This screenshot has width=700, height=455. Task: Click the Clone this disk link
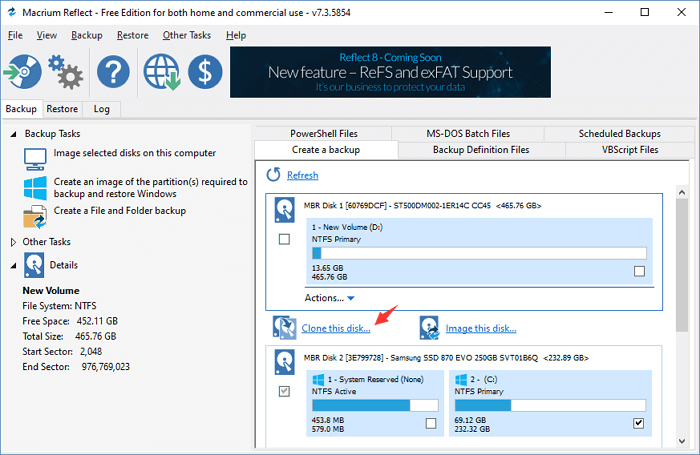click(335, 327)
